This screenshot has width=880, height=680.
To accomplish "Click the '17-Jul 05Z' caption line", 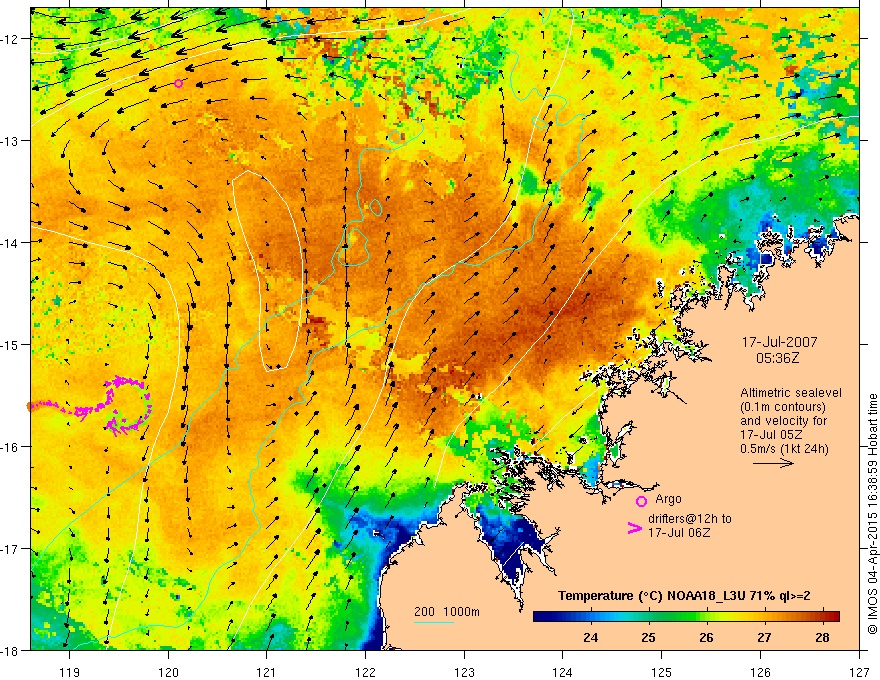I will (771, 435).
